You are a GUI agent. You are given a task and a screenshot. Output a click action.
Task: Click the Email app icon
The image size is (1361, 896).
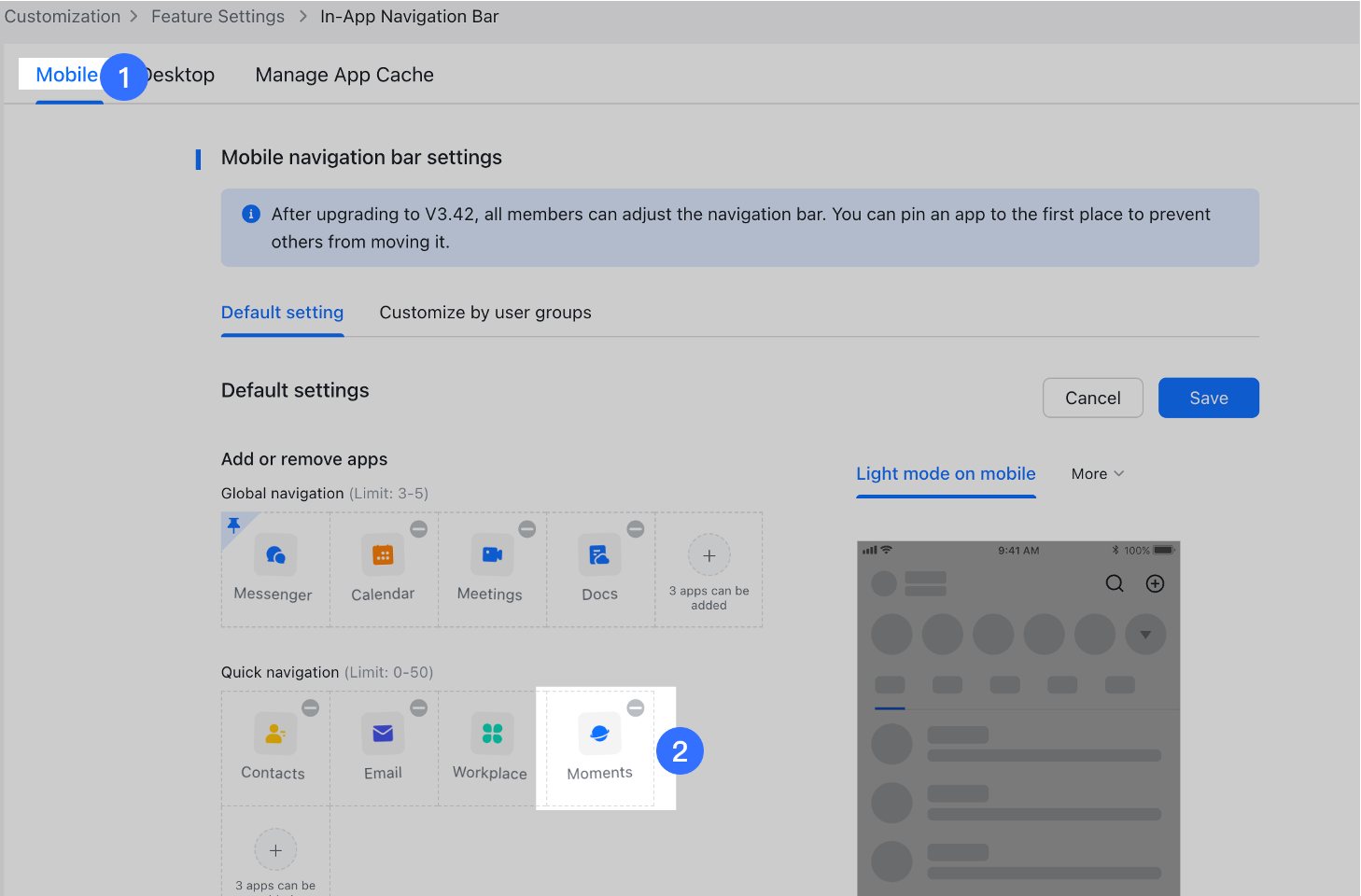(x=383, y=734)
